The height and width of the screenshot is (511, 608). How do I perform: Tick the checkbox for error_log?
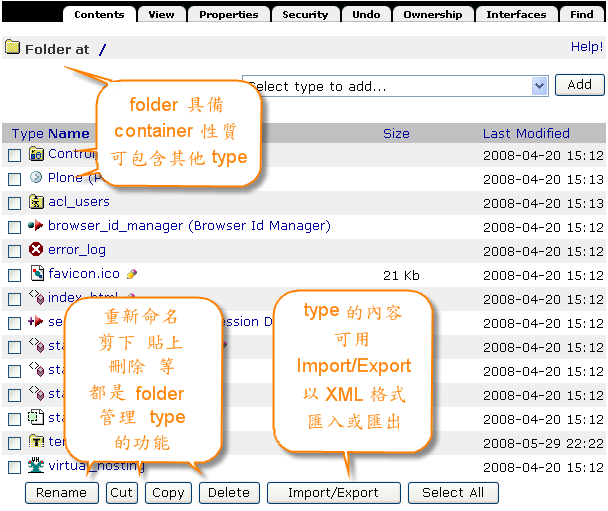(15, 252)
